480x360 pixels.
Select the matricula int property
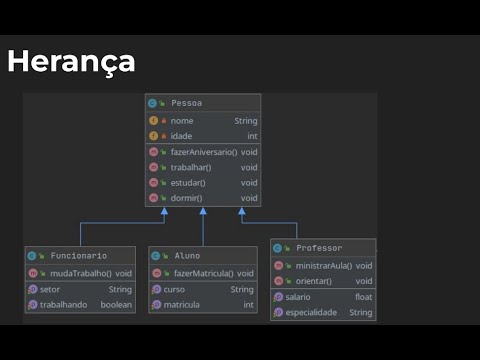[203, 305]
